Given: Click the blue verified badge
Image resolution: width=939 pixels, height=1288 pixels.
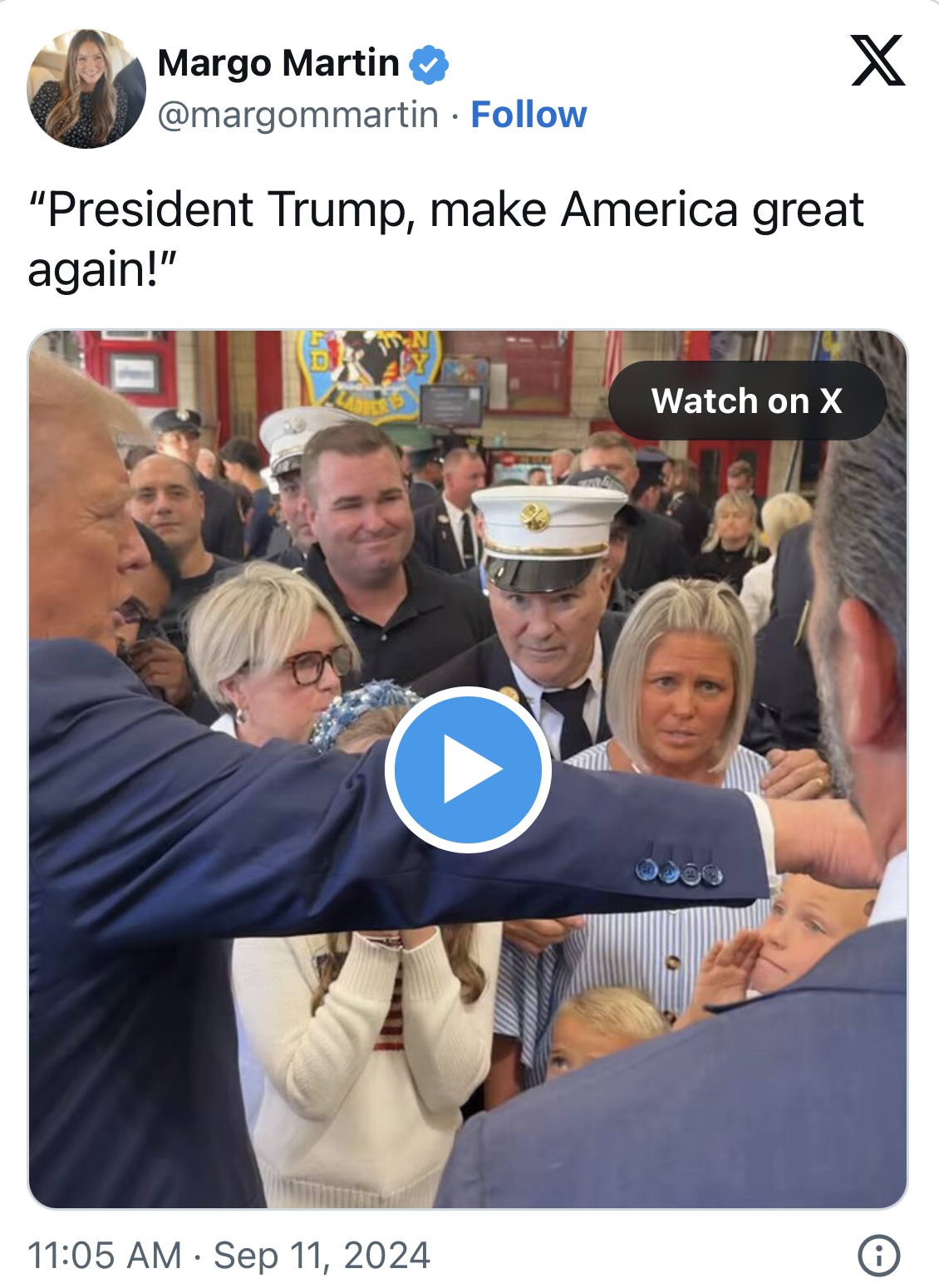Looking at the screenshot, I should [429, 65].
